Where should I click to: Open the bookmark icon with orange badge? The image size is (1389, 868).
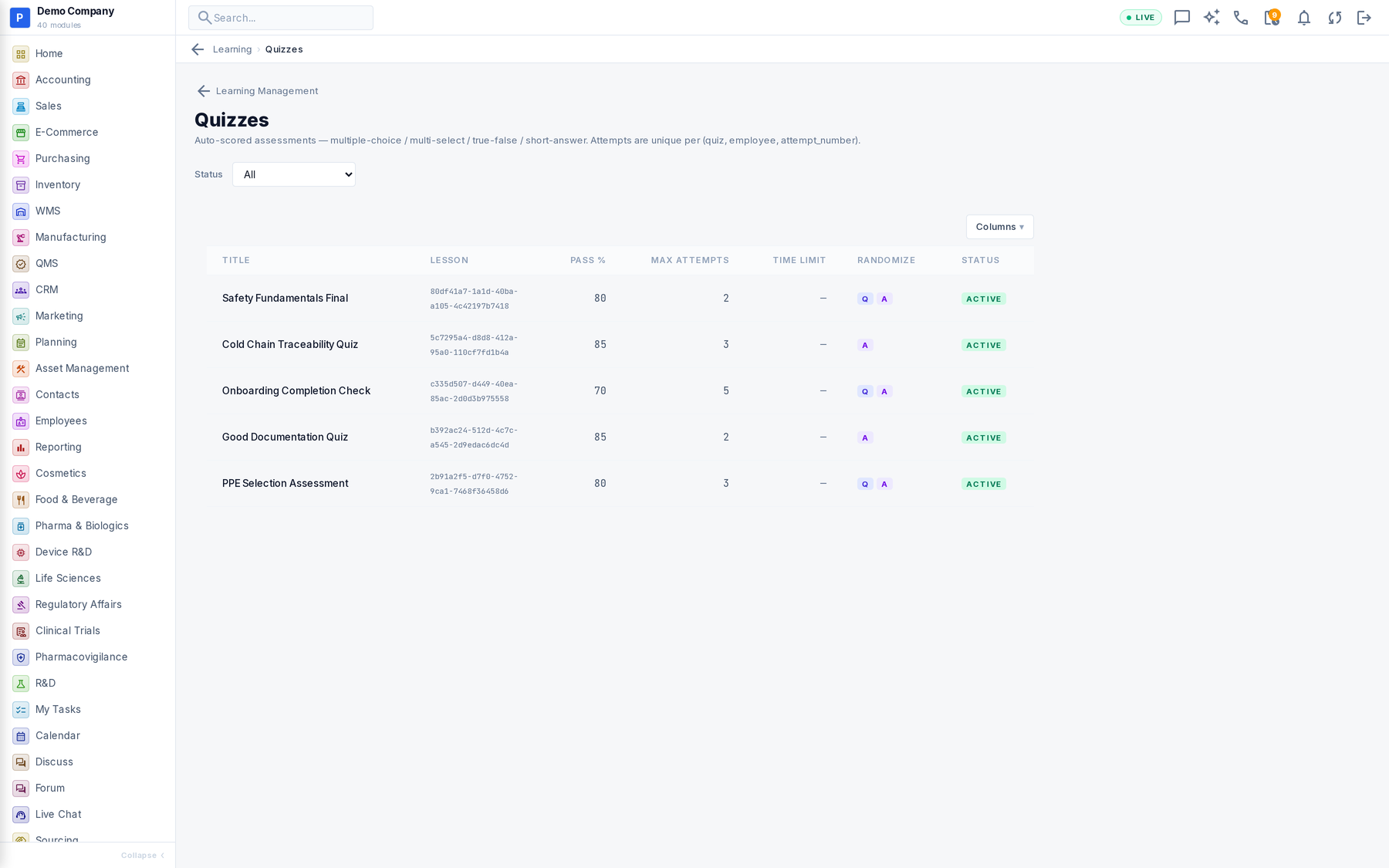tap(1272, 17)
